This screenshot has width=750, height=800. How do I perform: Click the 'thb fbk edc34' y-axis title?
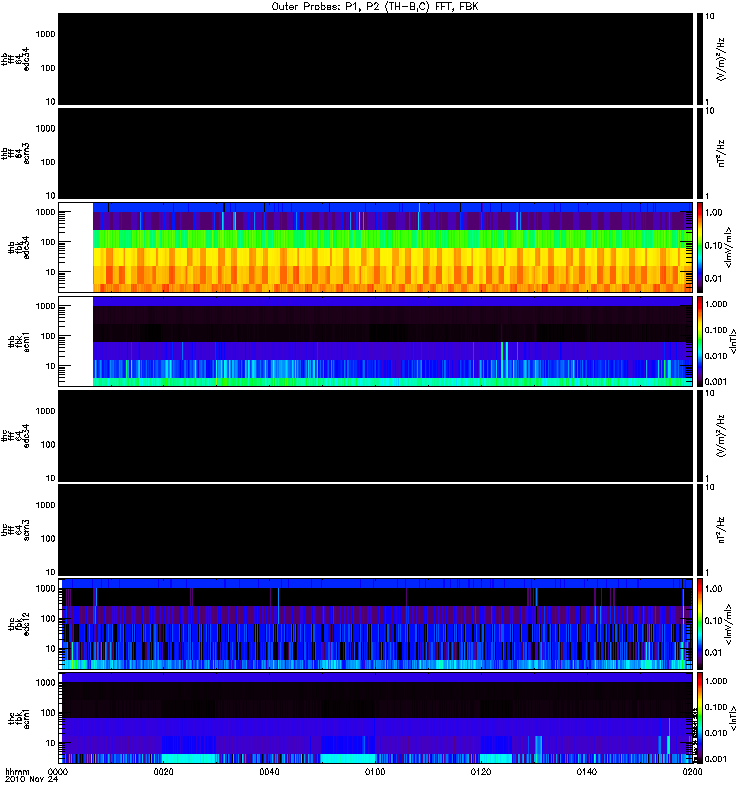[19, 247]
